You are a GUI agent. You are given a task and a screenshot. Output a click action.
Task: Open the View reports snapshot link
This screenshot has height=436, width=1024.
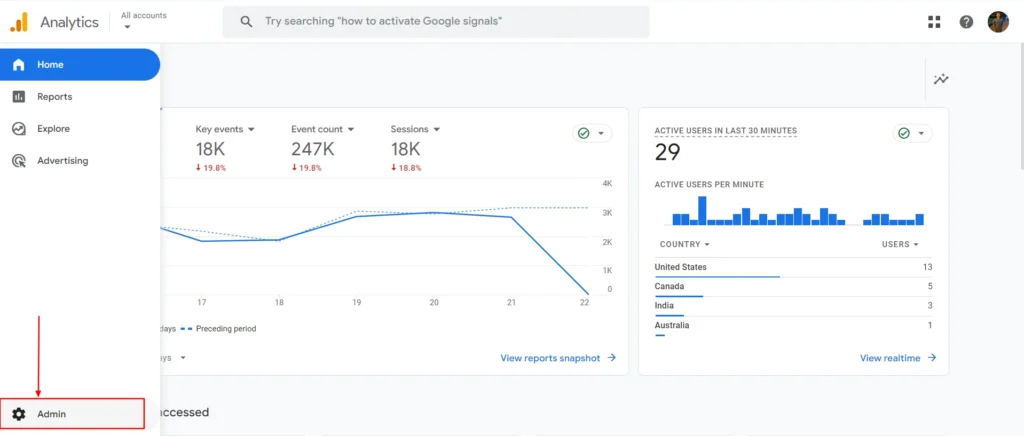point(558,358)
